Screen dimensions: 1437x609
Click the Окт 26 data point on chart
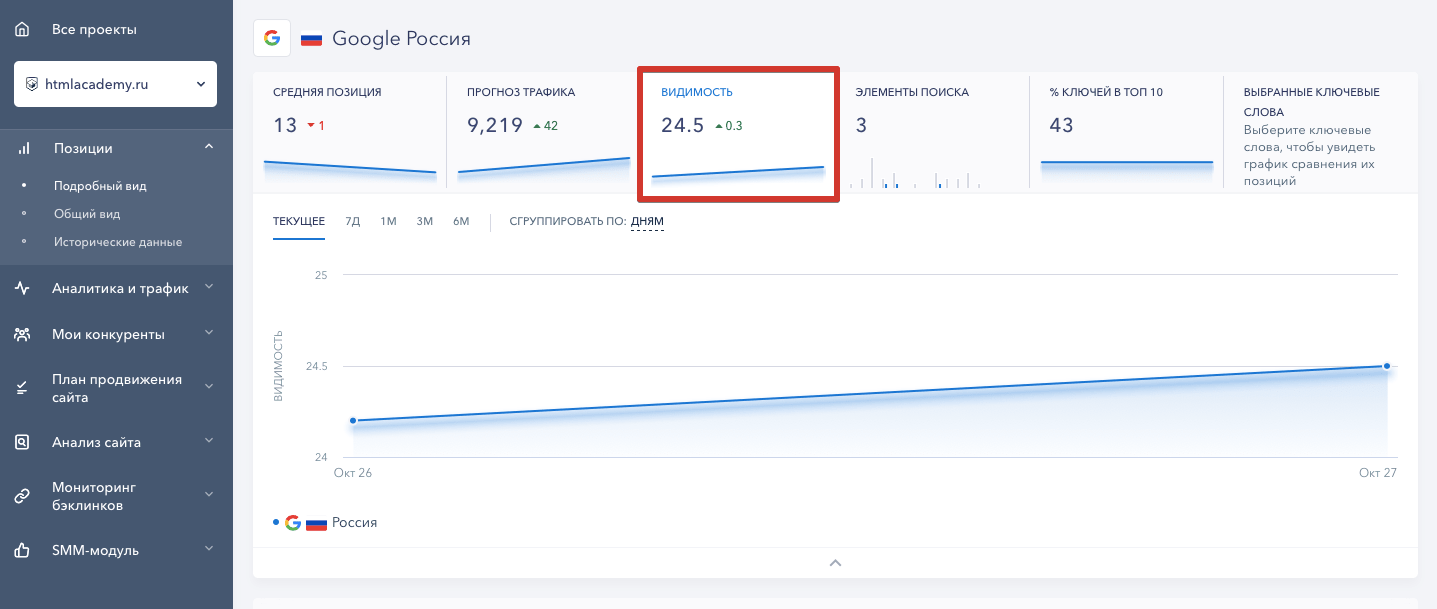[354, 421]
